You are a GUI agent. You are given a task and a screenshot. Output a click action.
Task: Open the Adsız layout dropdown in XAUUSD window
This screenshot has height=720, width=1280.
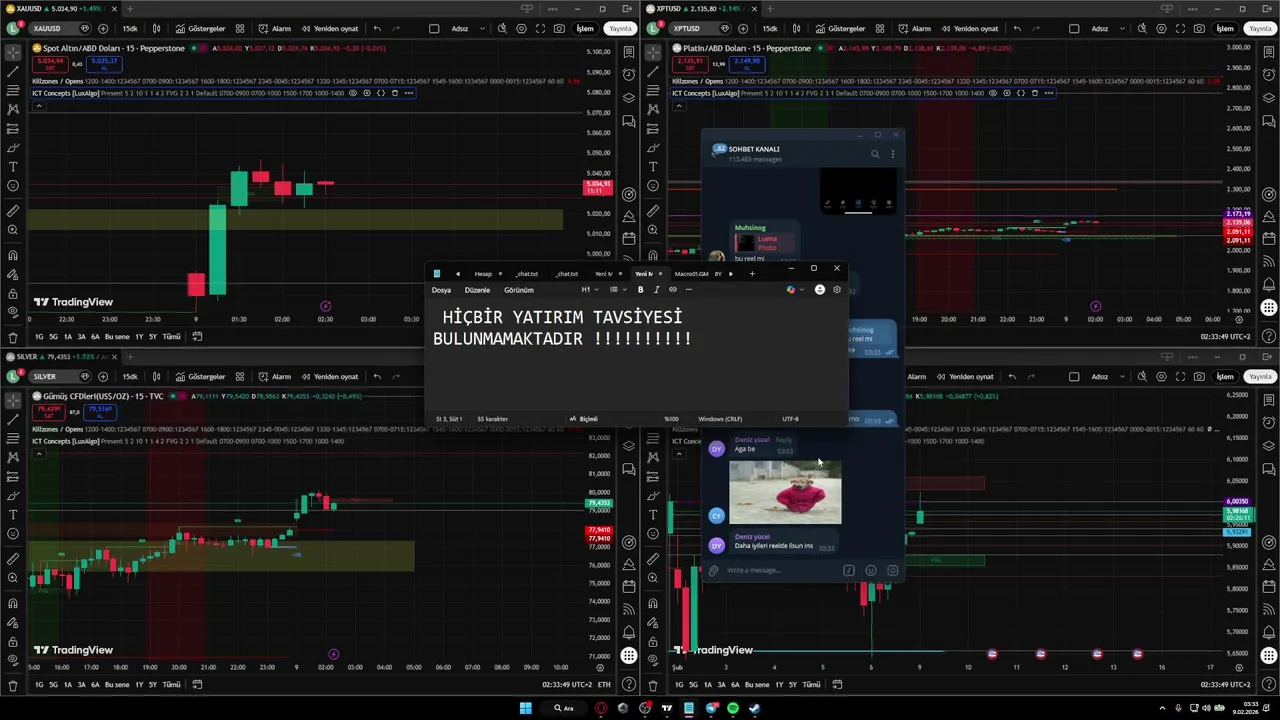click(x=460, y=29)
